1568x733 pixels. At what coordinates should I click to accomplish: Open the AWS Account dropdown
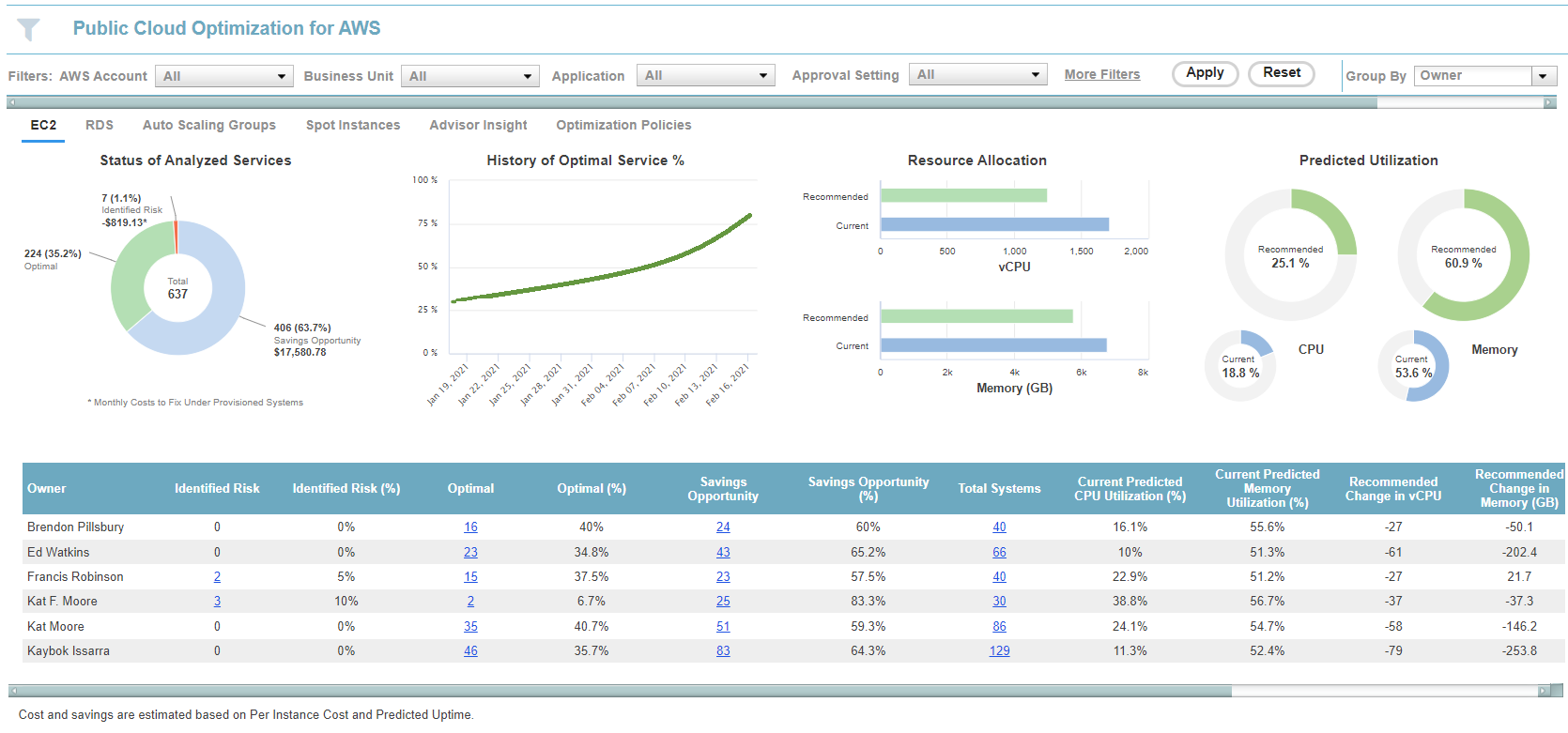point(223,76)
